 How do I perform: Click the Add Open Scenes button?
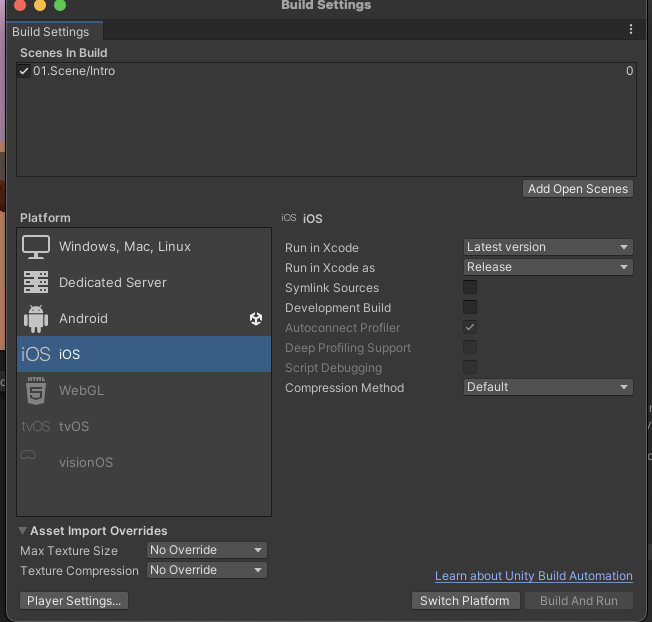pos(578,189)
